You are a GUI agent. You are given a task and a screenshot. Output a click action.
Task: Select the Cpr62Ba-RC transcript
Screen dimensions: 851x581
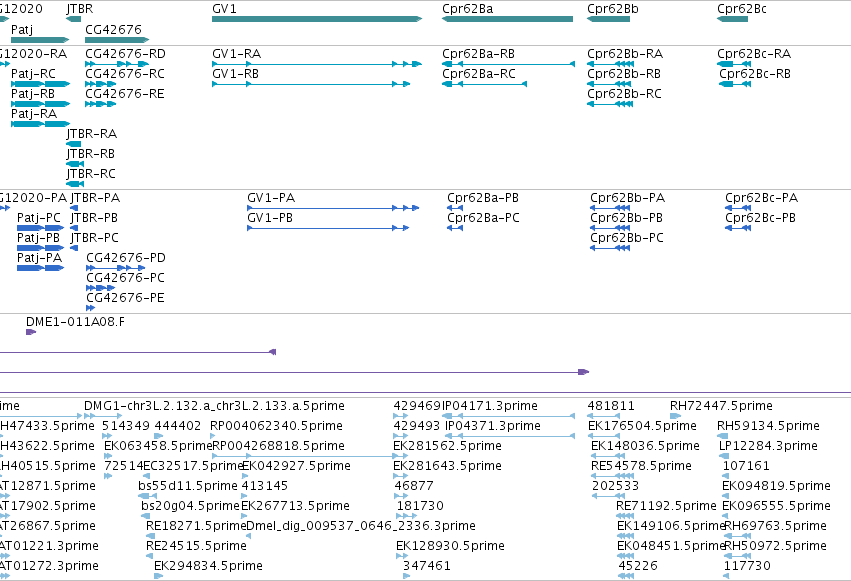coord(485,84)
